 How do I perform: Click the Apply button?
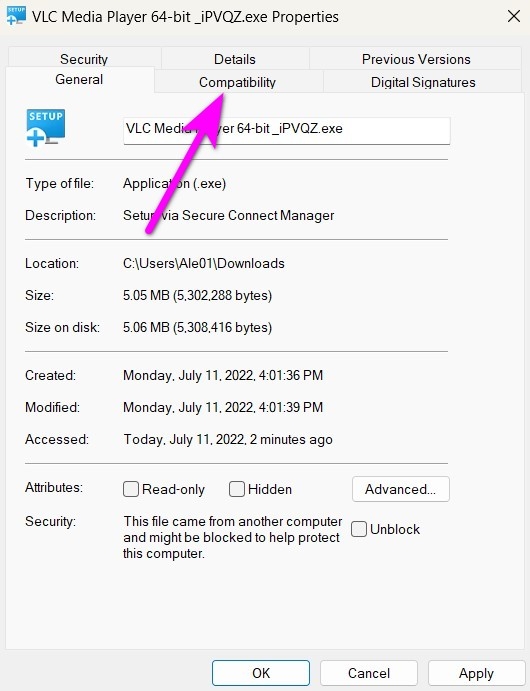tap(476, 673)
